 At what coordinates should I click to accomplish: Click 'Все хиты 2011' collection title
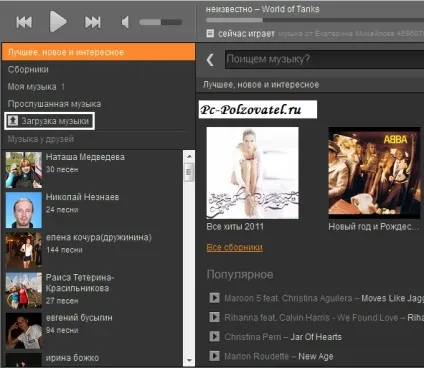235,227
